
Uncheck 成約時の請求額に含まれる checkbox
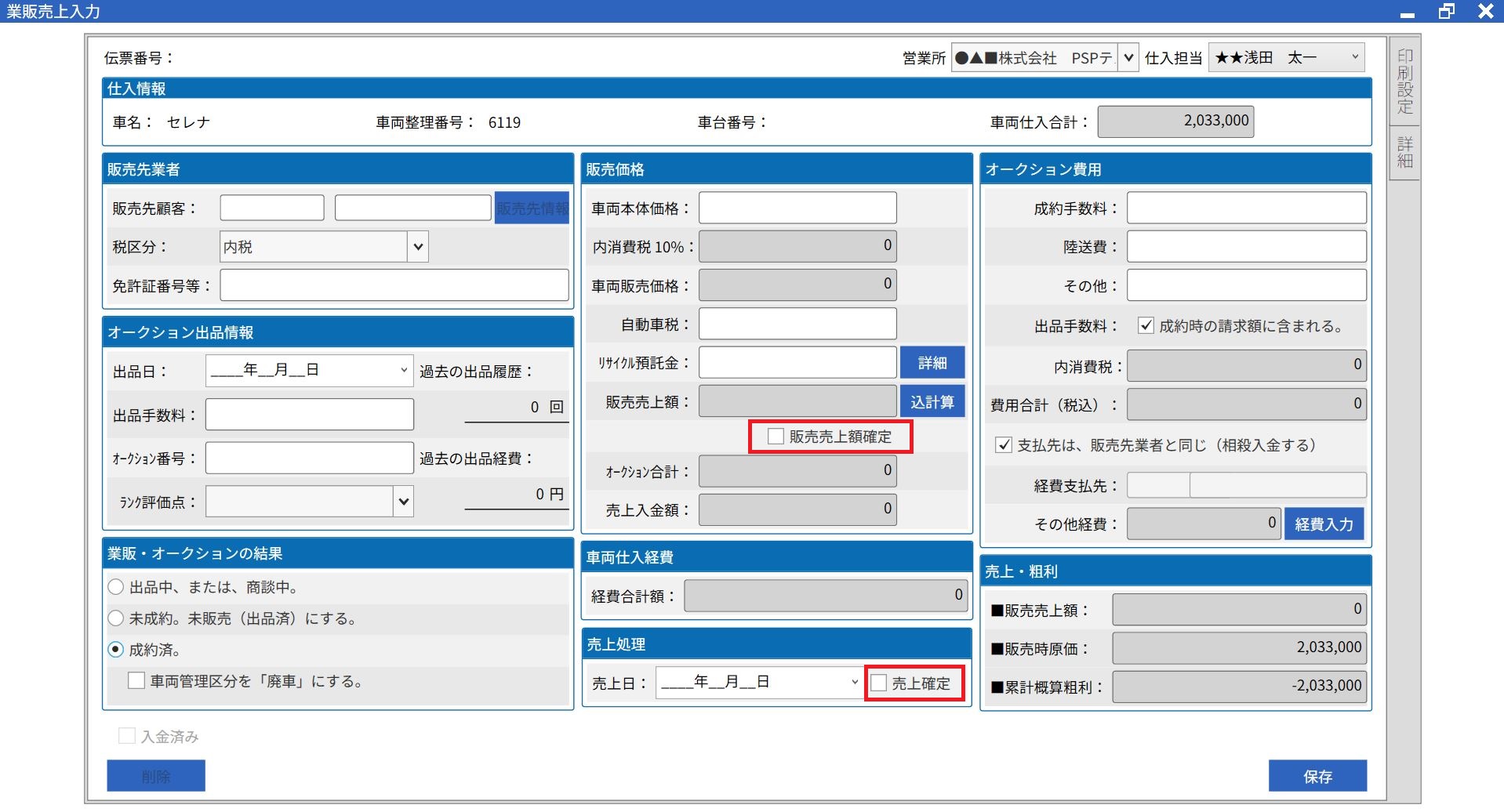tap(1146, 326)
